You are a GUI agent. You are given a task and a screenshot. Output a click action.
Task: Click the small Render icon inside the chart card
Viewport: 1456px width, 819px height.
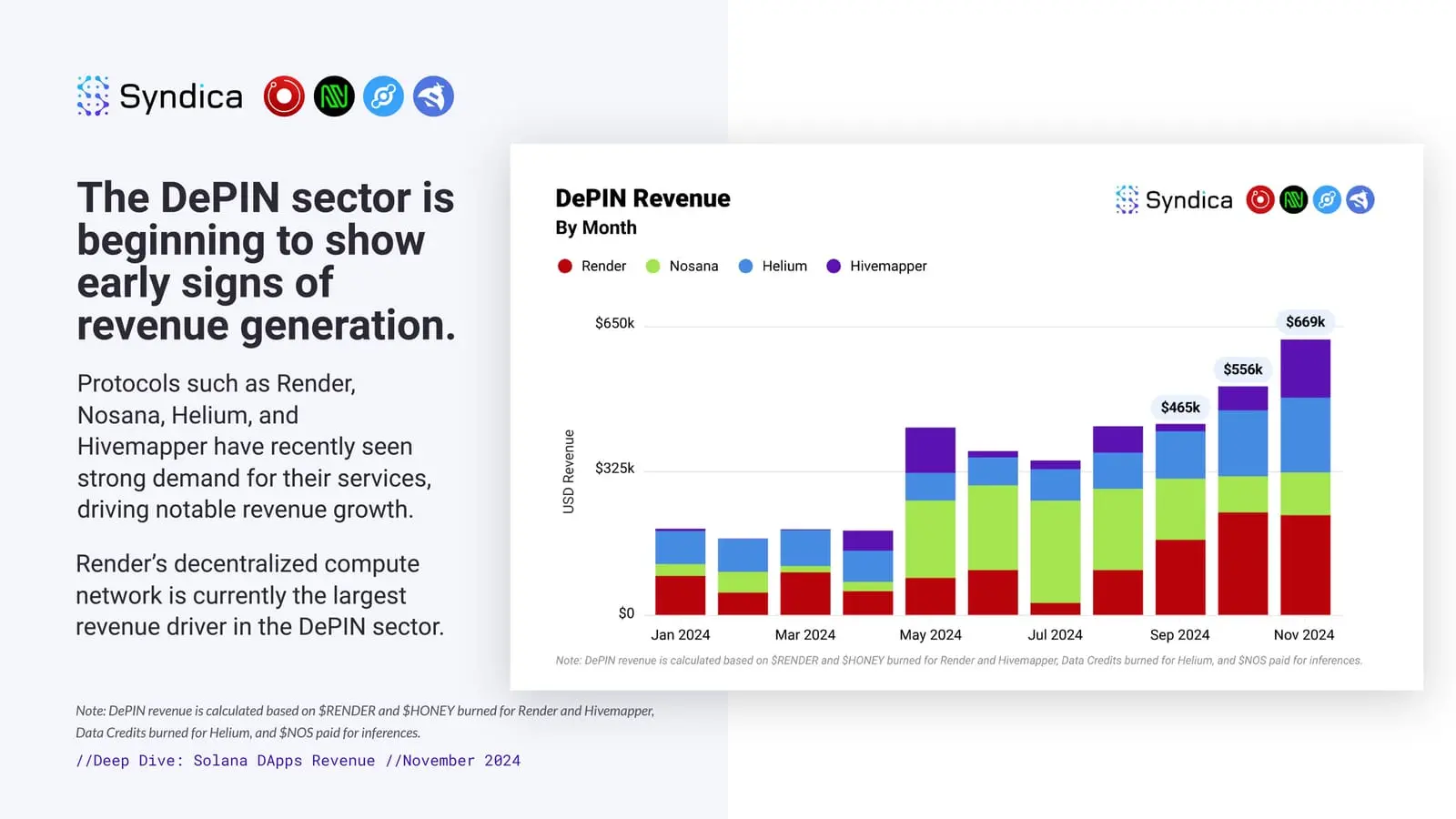click(1259, 200)
